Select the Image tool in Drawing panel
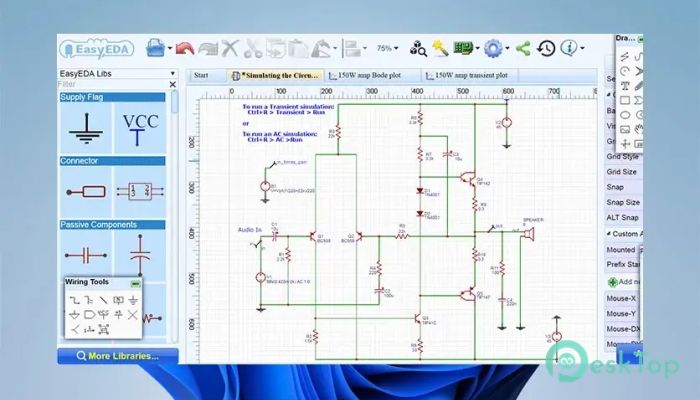700x400 pixels. 625,129
